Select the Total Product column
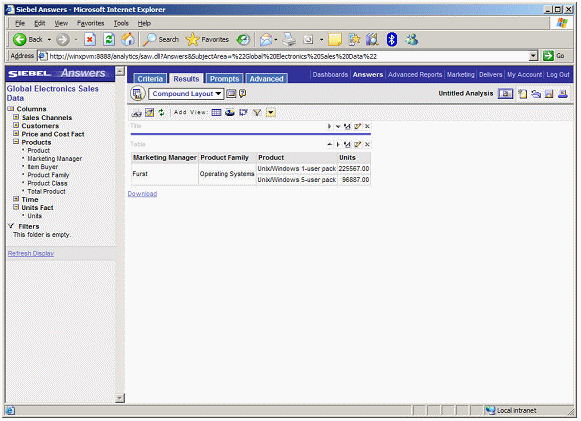Image resolution: width=581 pixels, height=421 pixels. tap(46, 191)
